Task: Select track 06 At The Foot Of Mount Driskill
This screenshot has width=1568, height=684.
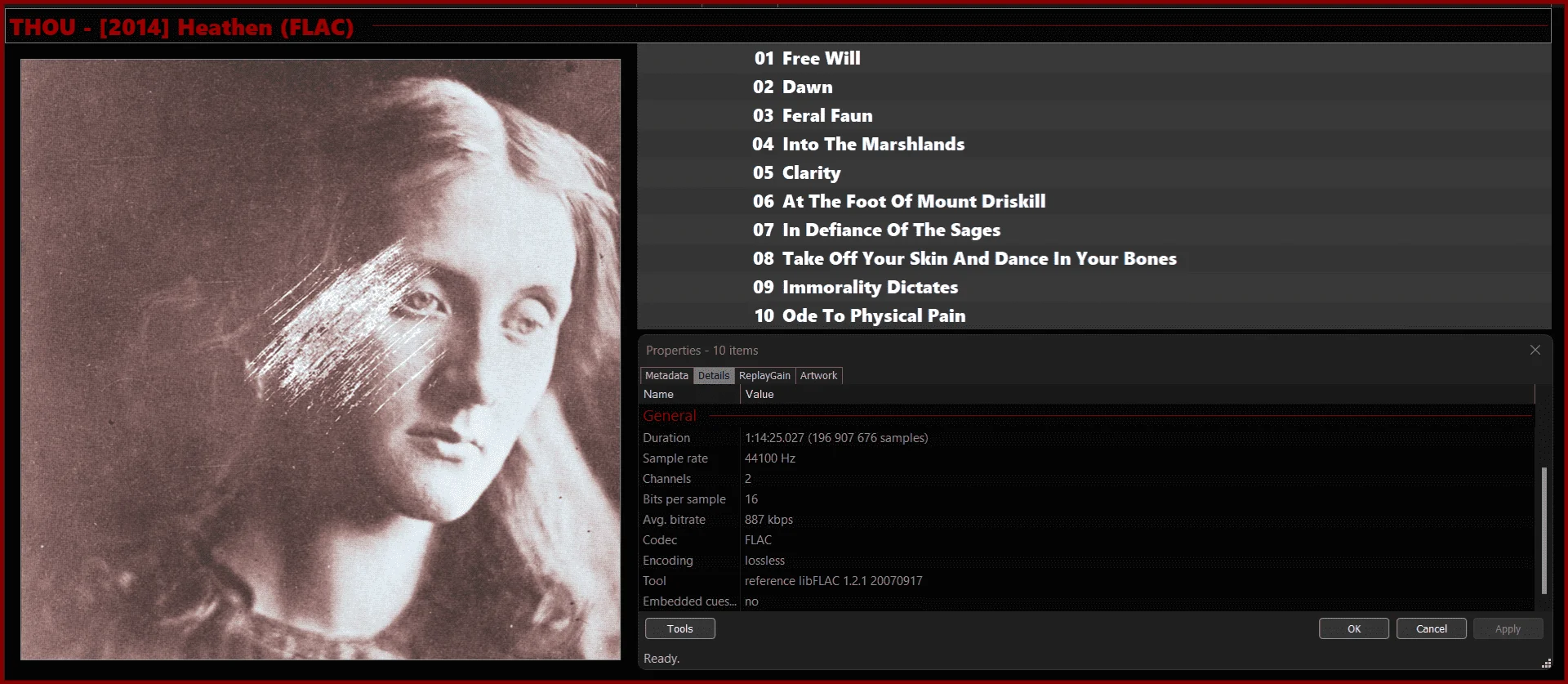Action: pyautogui.click(x=1094, y=201)
